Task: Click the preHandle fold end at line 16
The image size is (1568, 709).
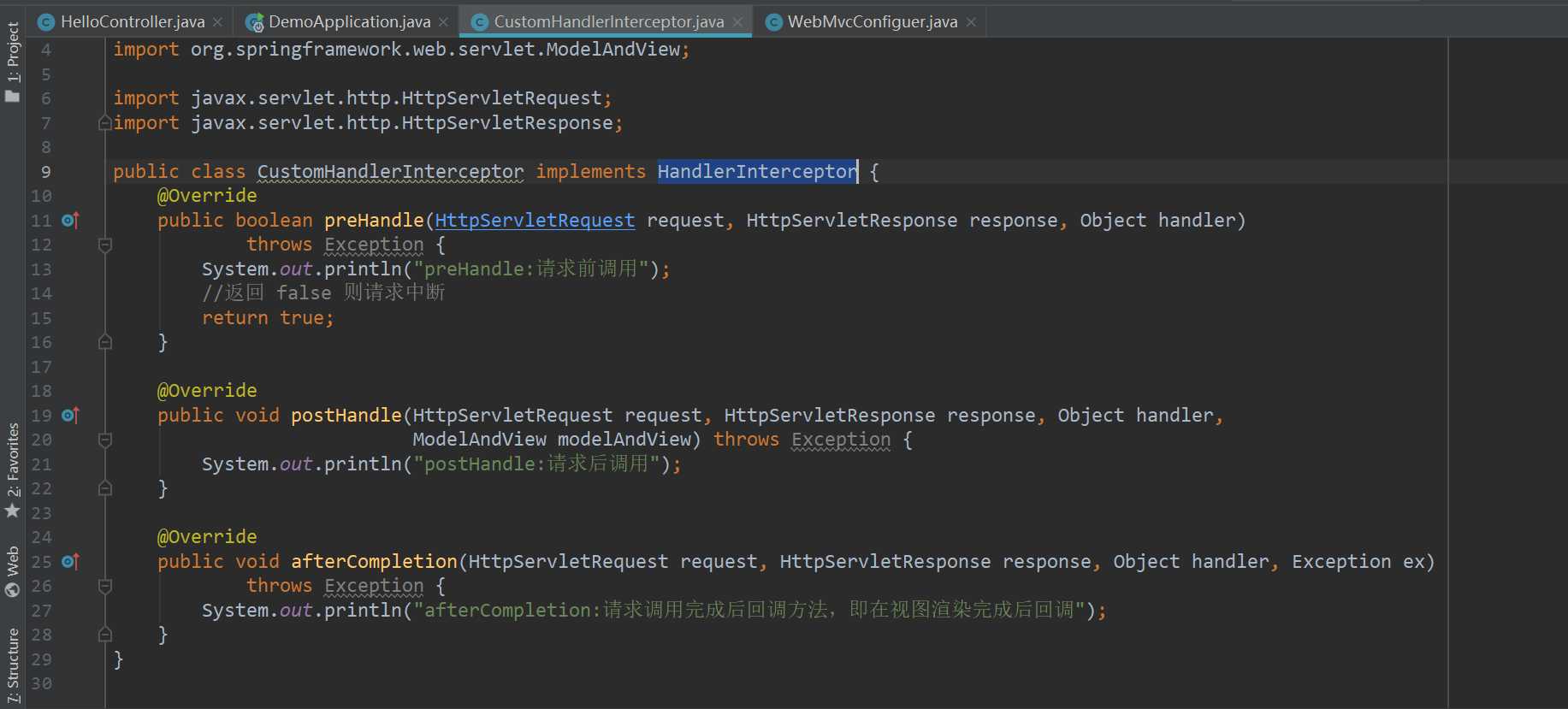Action: click(x=105, y=342)
